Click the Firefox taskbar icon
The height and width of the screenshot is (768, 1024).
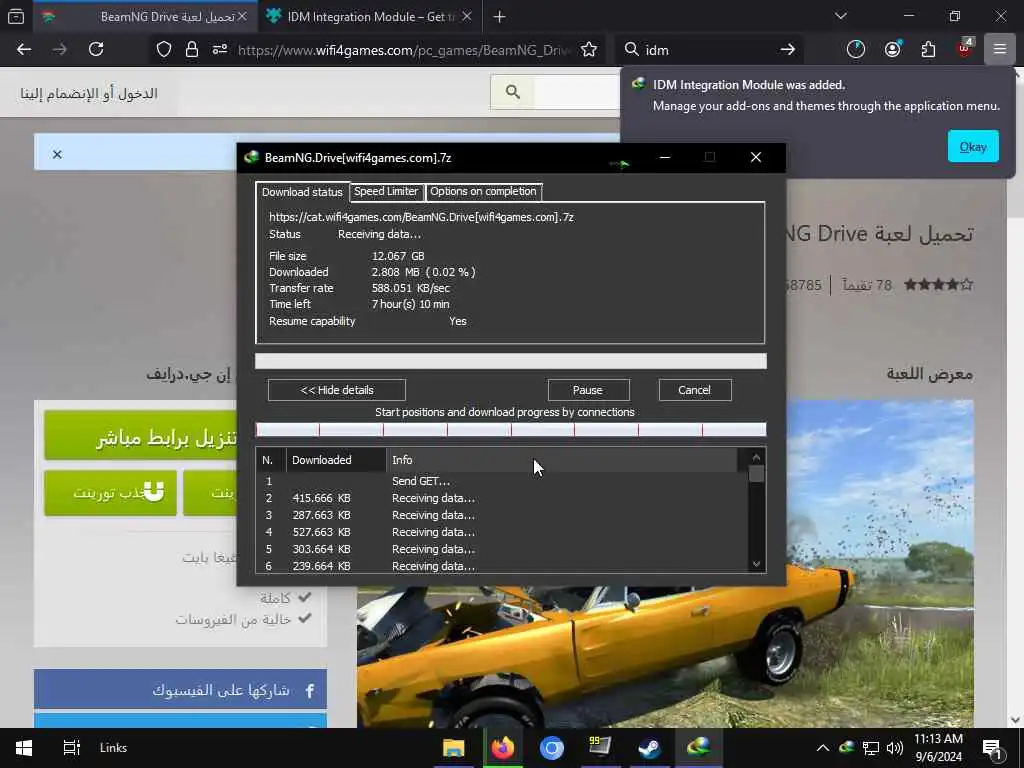[502, 748]
